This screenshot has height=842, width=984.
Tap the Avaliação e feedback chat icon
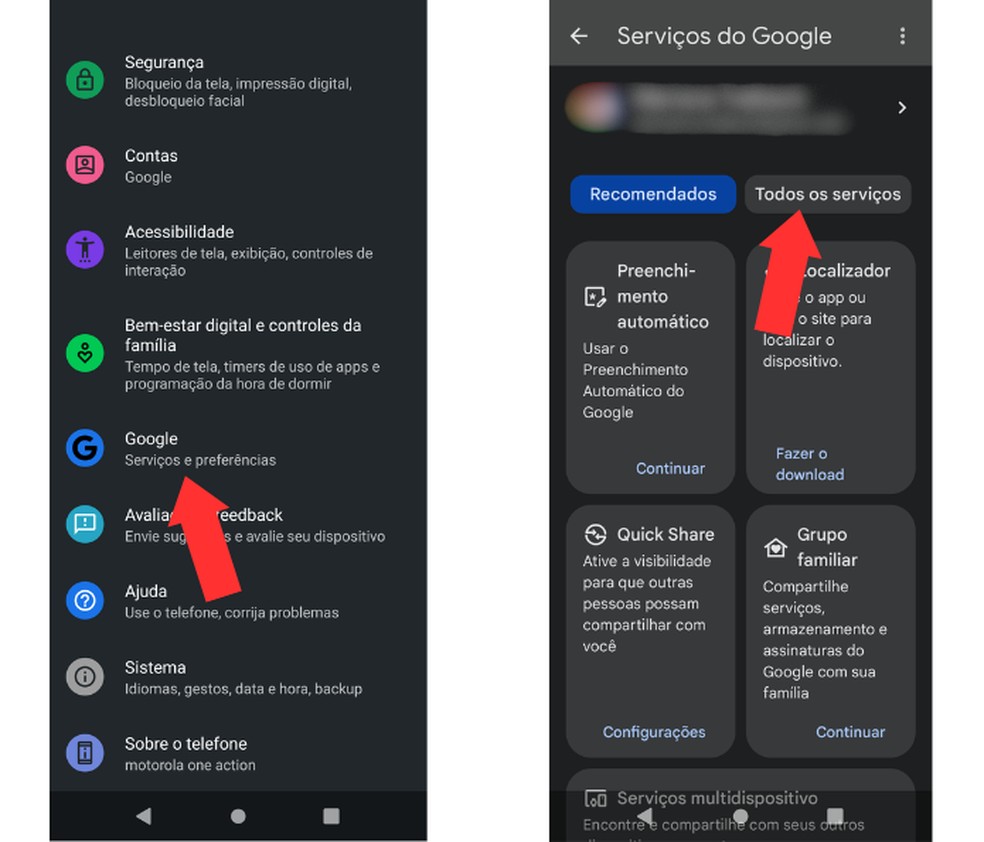click(85, 524)
